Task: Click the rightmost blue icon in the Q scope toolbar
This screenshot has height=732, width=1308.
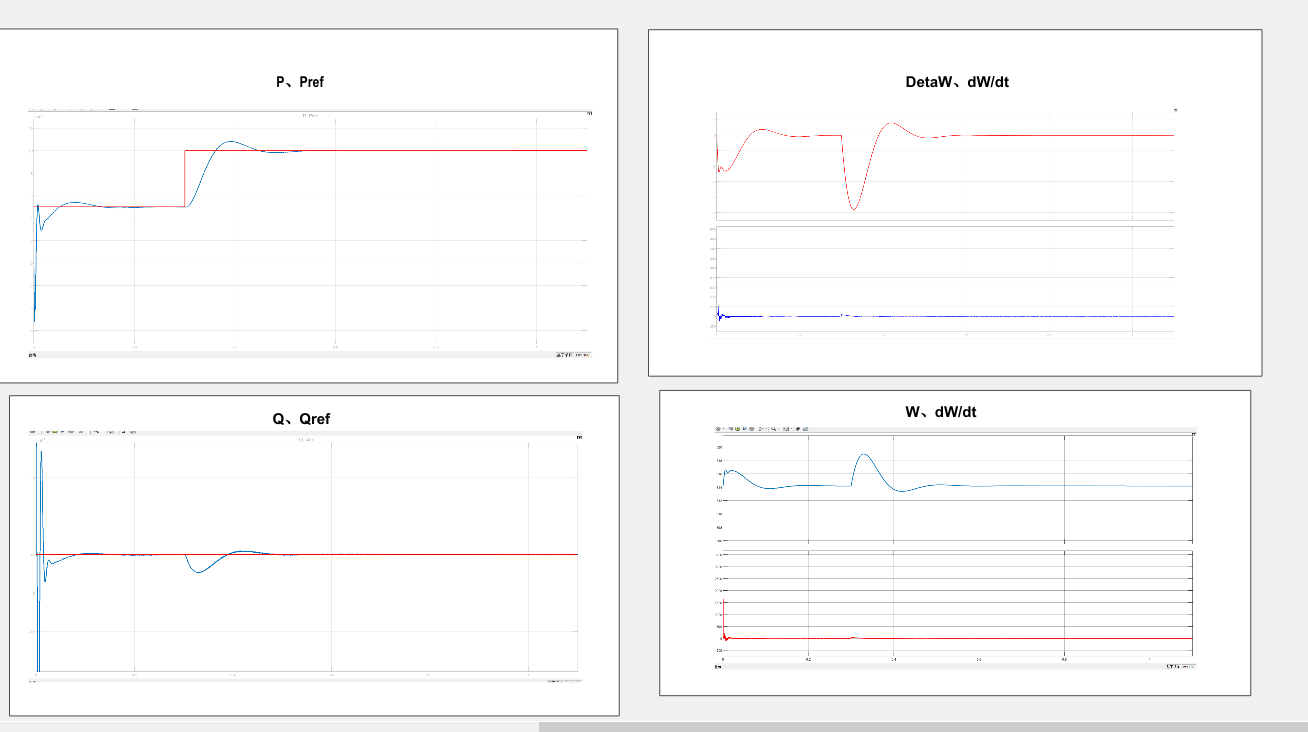Action: pos(133,432)
